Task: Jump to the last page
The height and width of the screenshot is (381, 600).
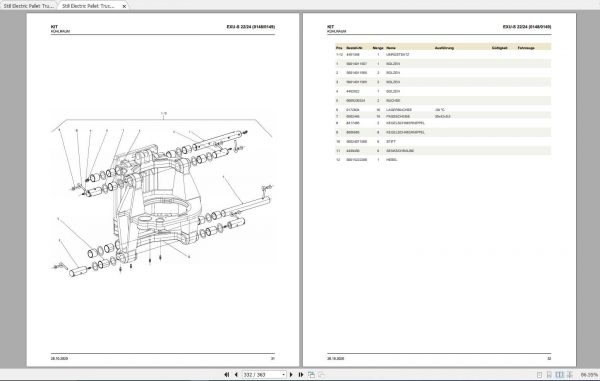Action: point(301,374)
